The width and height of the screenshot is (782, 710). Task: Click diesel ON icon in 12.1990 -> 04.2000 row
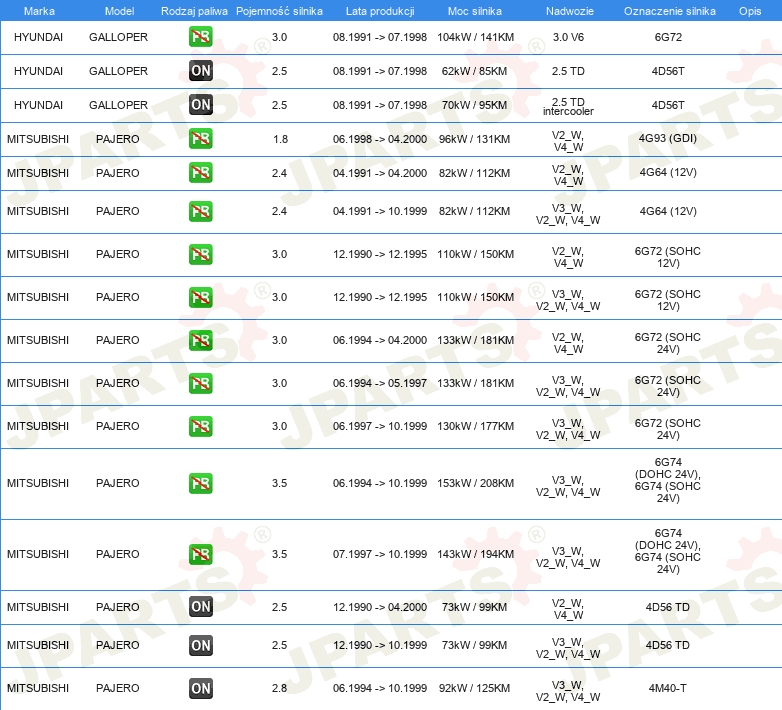pos(200,607)
